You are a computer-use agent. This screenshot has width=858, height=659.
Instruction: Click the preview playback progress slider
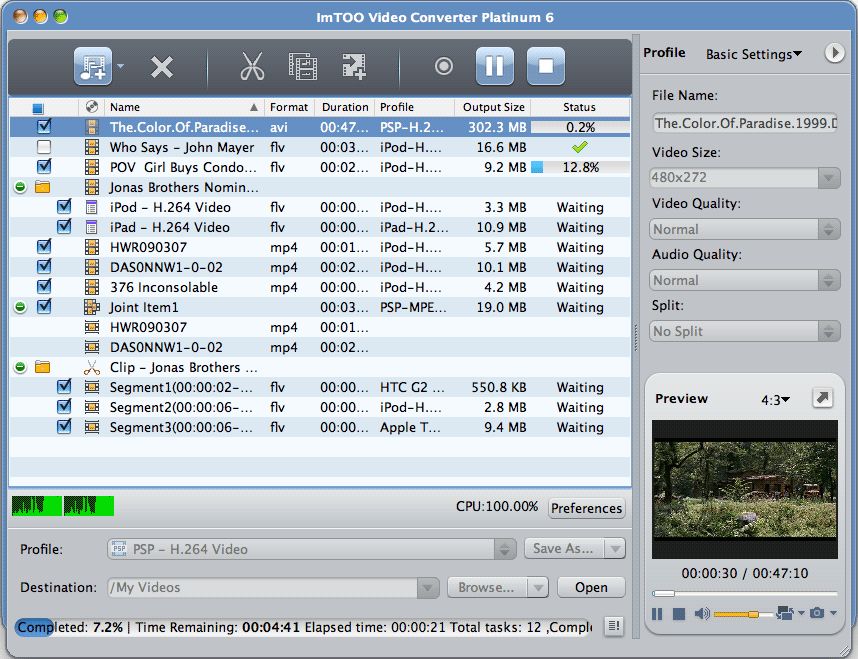pos(745,593)
